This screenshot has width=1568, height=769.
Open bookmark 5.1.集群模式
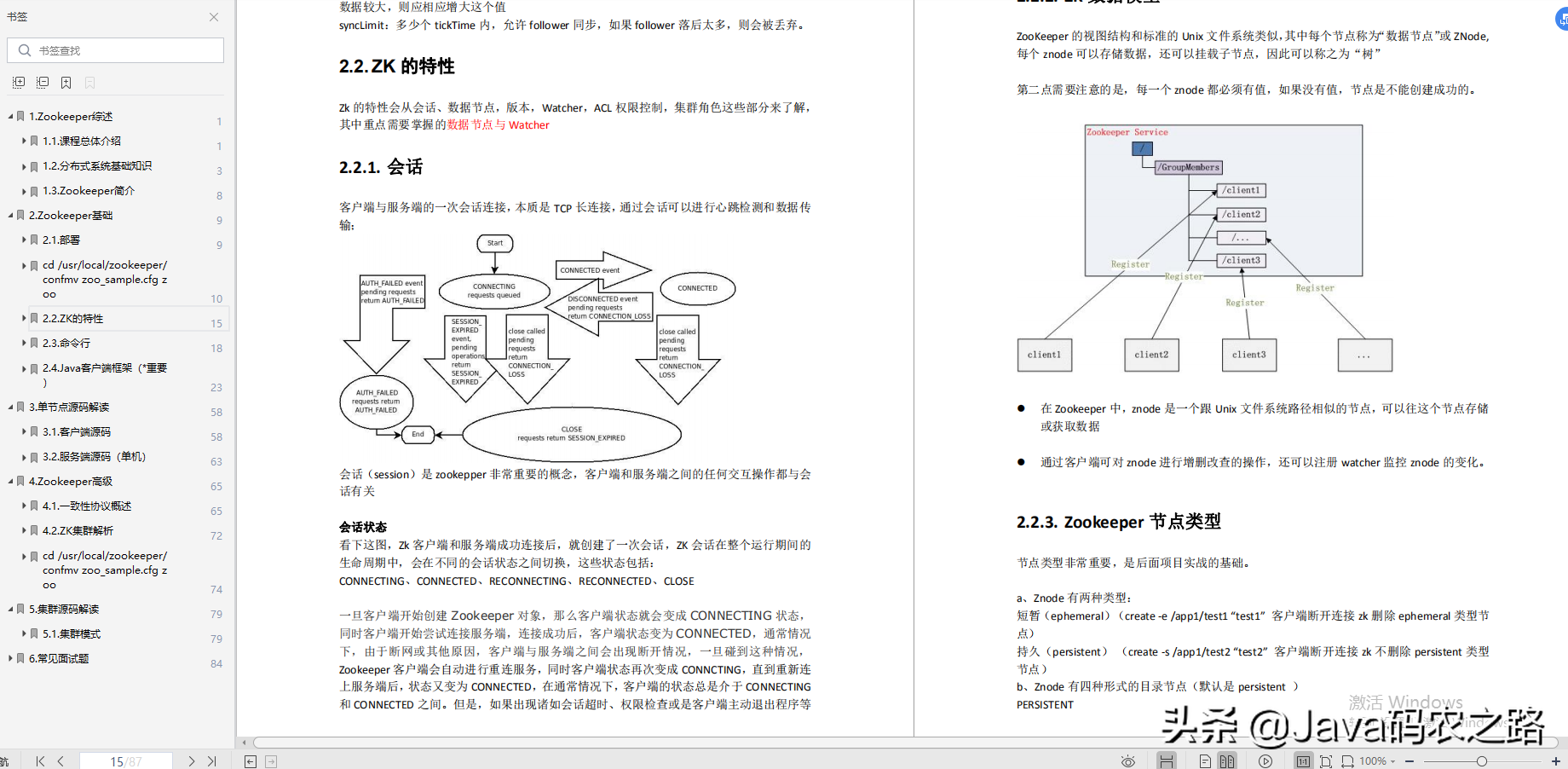(x=72, y=633)
